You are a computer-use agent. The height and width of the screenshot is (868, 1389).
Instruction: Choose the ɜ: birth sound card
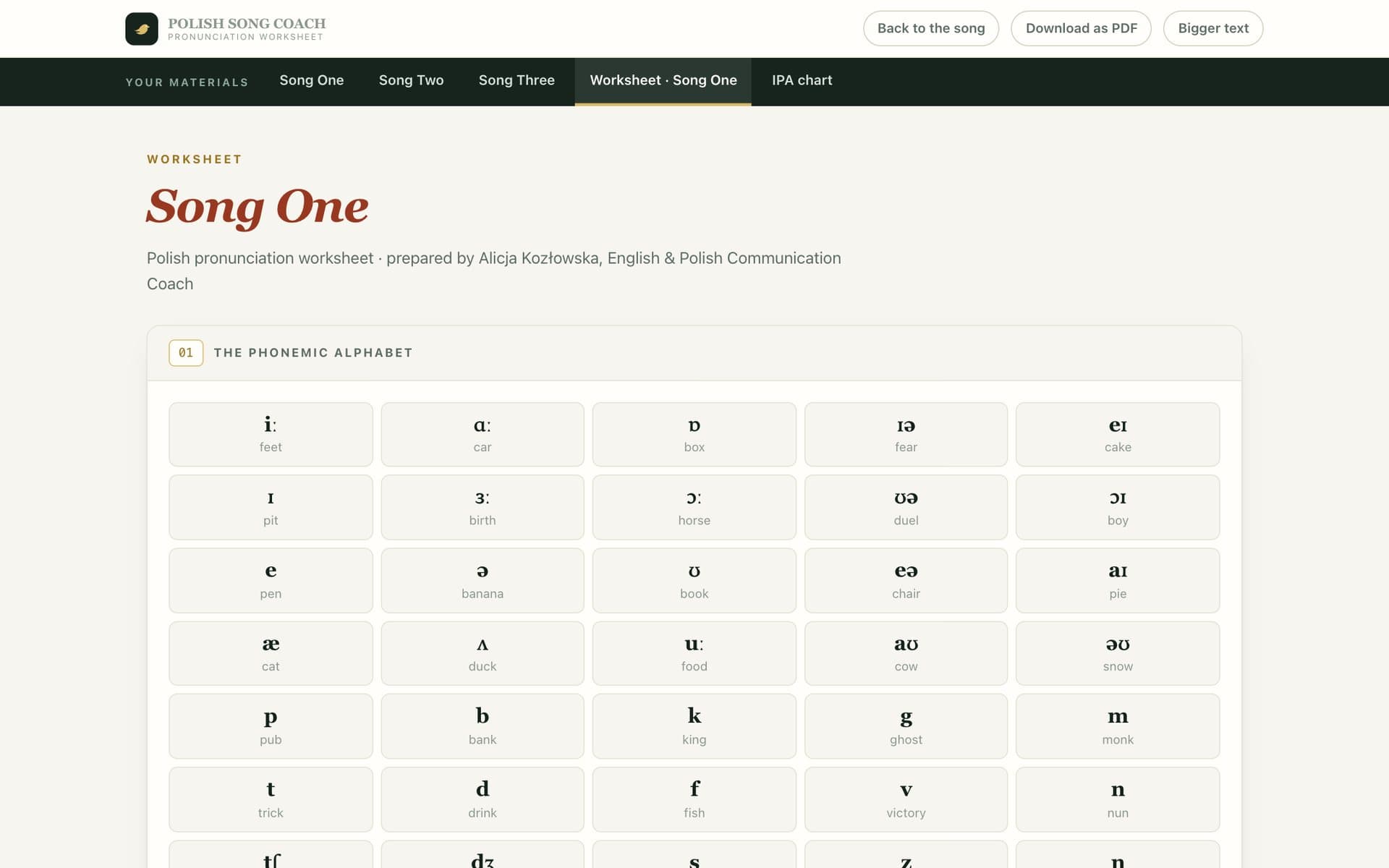tap(483, 507)
